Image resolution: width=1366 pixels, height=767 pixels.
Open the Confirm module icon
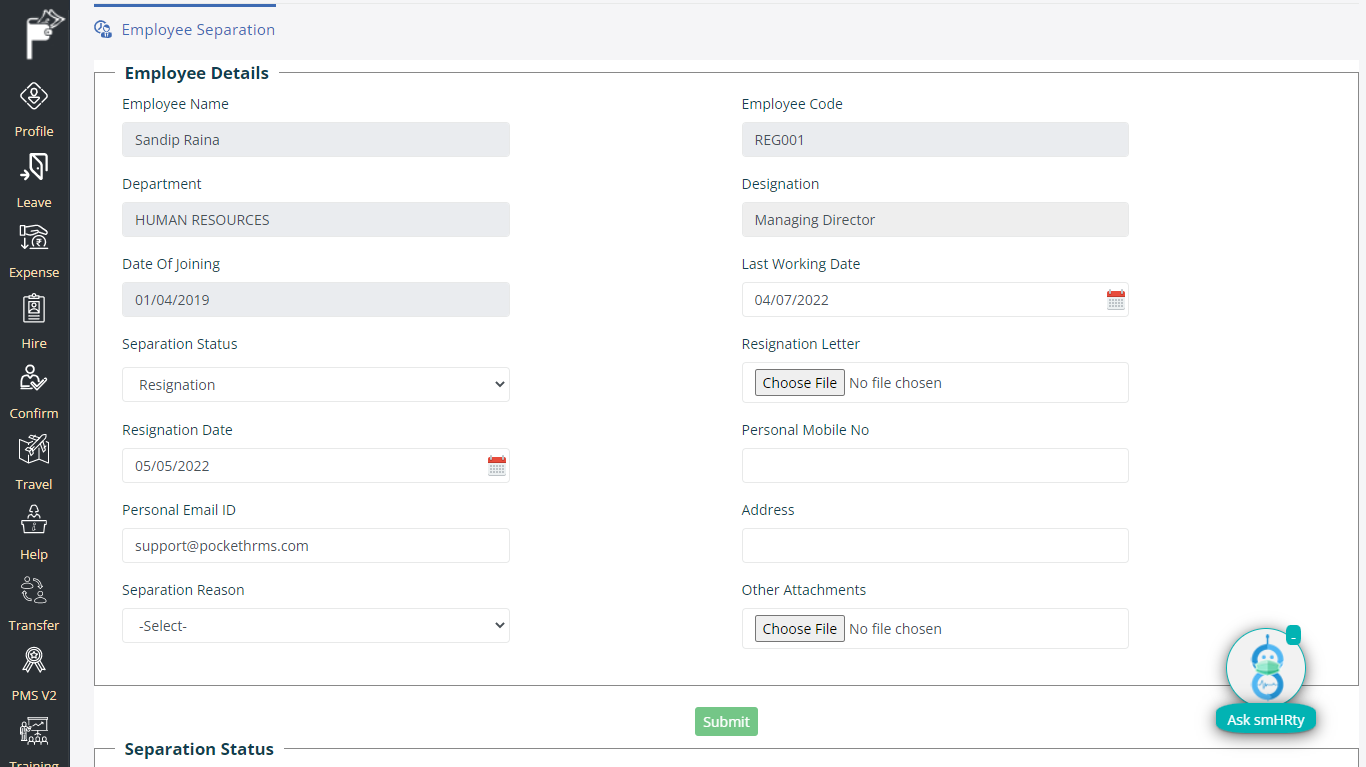[x=34, y=379]
